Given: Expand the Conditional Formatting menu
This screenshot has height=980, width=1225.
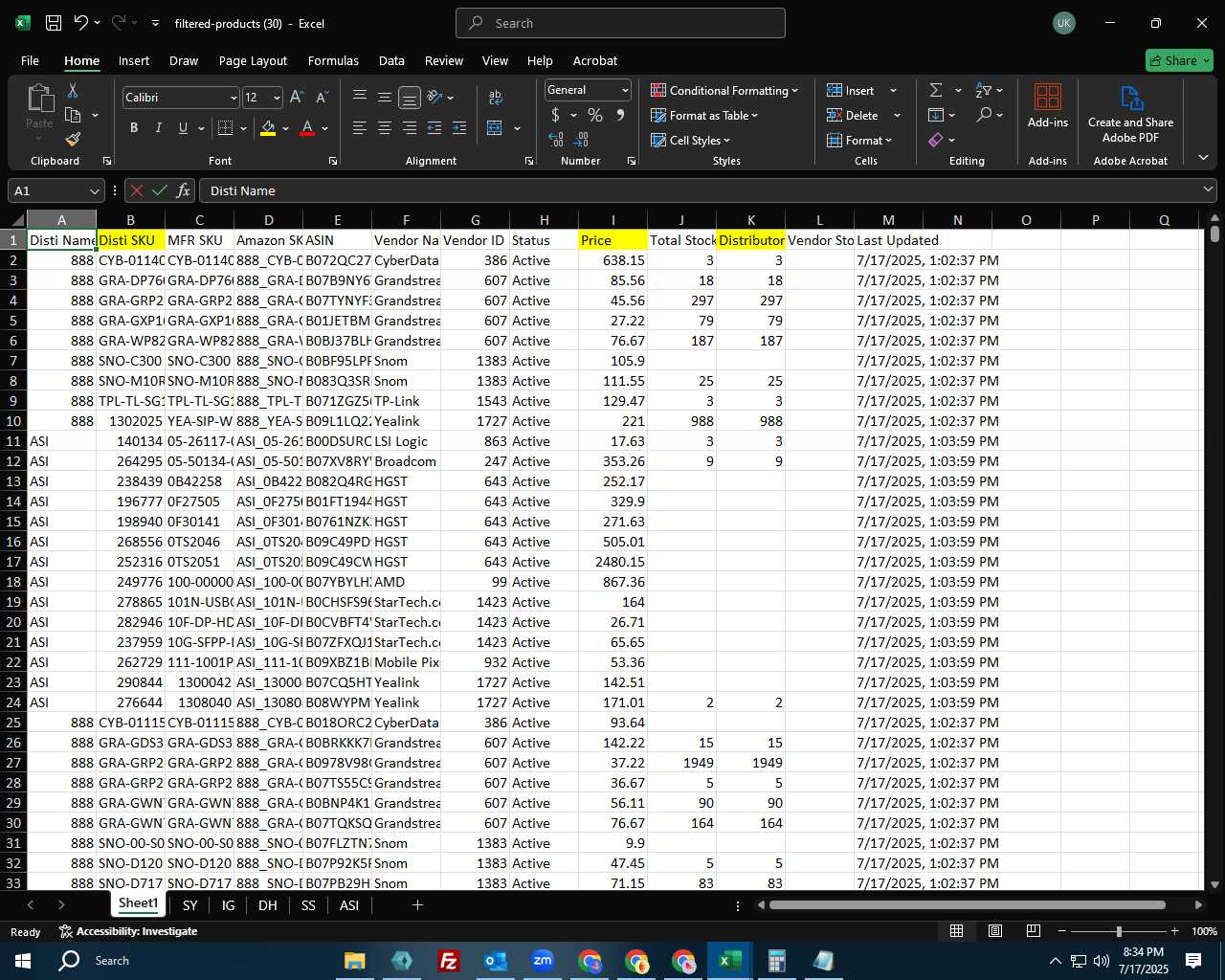Looking at the screenshot, I should point(724,90).
